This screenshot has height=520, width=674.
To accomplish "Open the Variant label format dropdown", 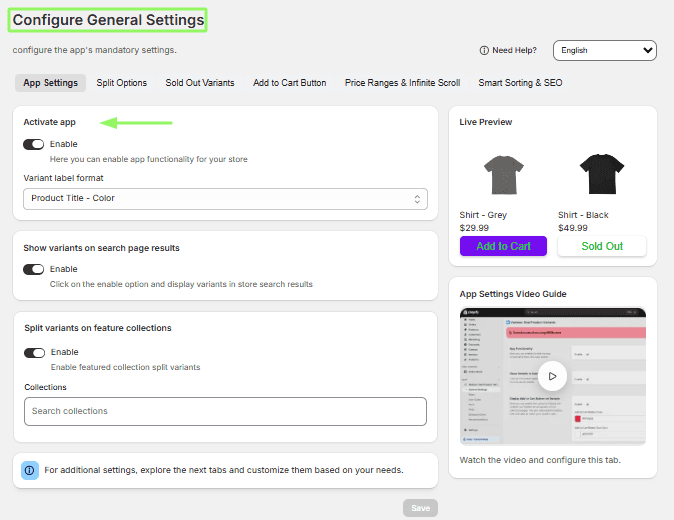I will tap(225, 199).
